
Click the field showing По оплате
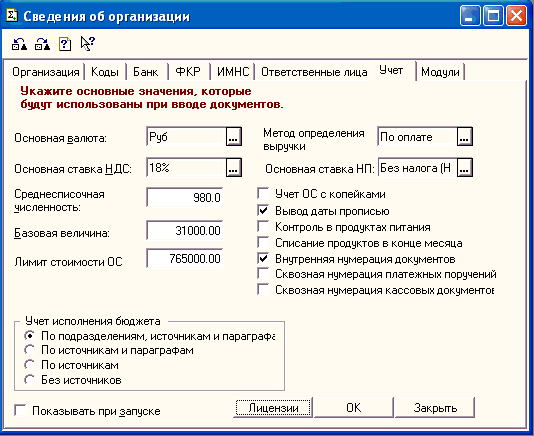(x=417, y=137)
